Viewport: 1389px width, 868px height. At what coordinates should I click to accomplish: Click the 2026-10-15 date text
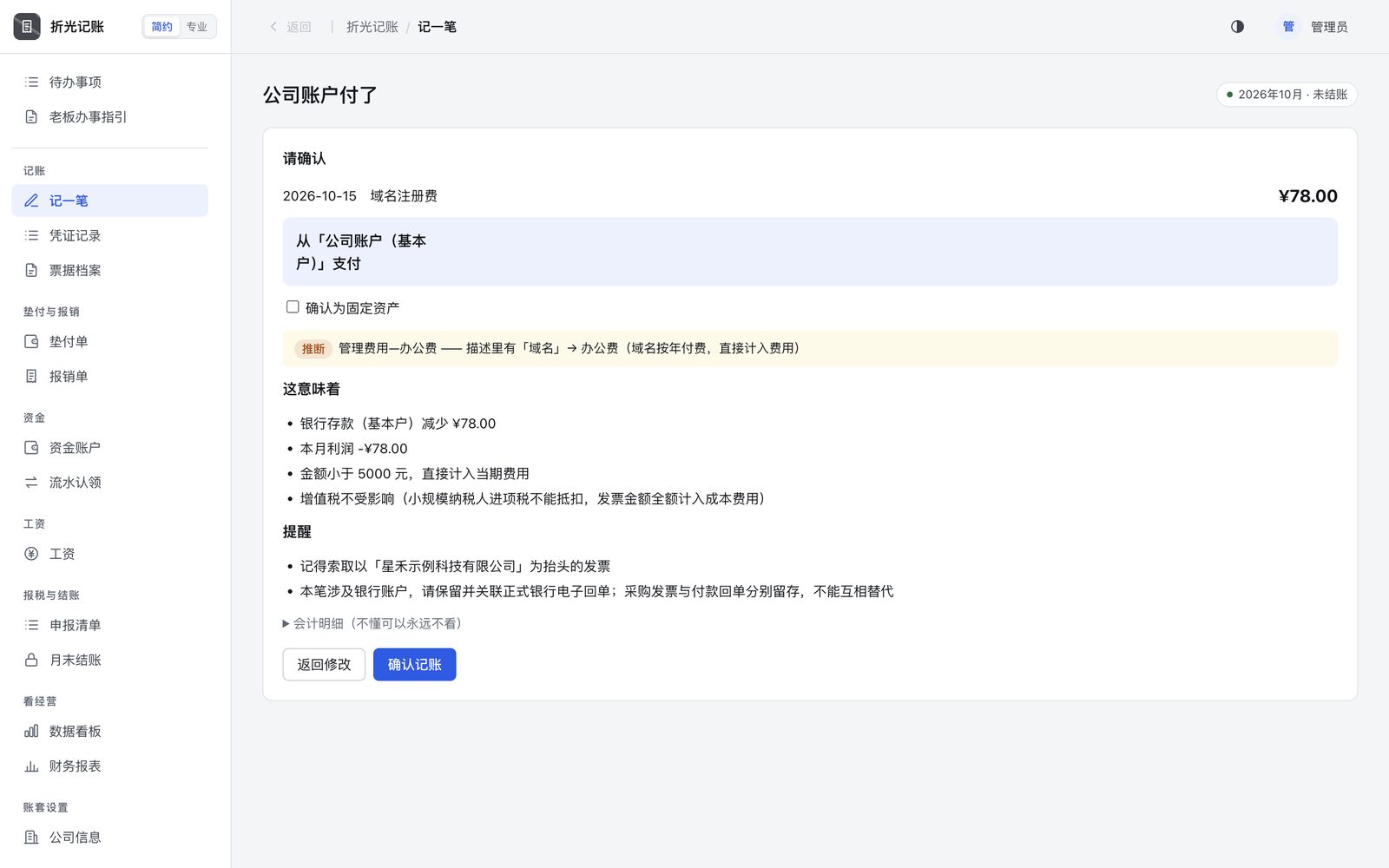point(319,196)
